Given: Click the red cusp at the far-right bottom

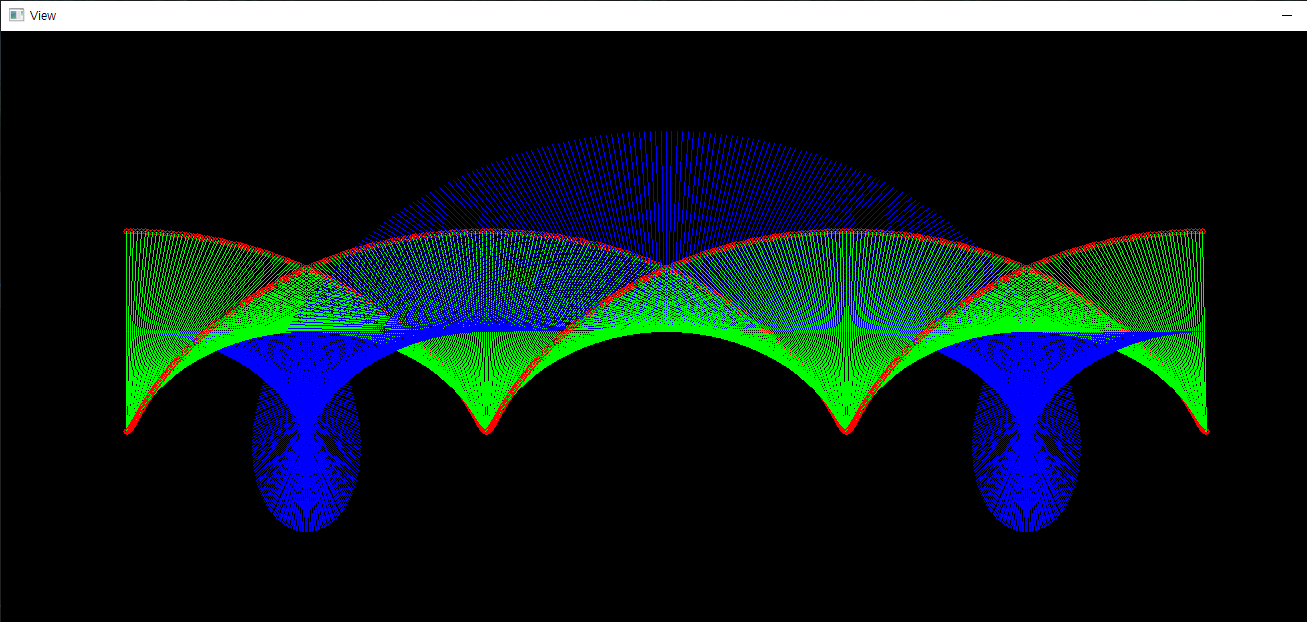Looking at the screenshot, I should pyautogui.click(x=1205, y=432).
